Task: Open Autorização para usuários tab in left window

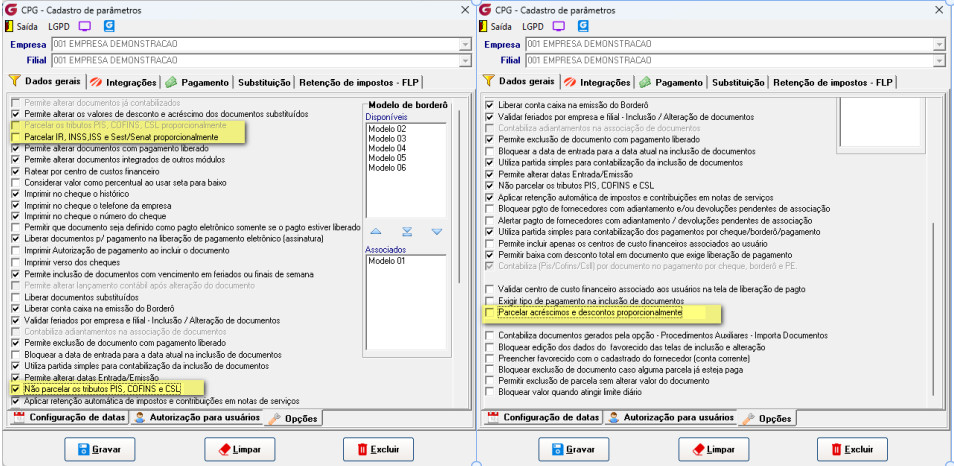Action: click(x=197, y=417)
